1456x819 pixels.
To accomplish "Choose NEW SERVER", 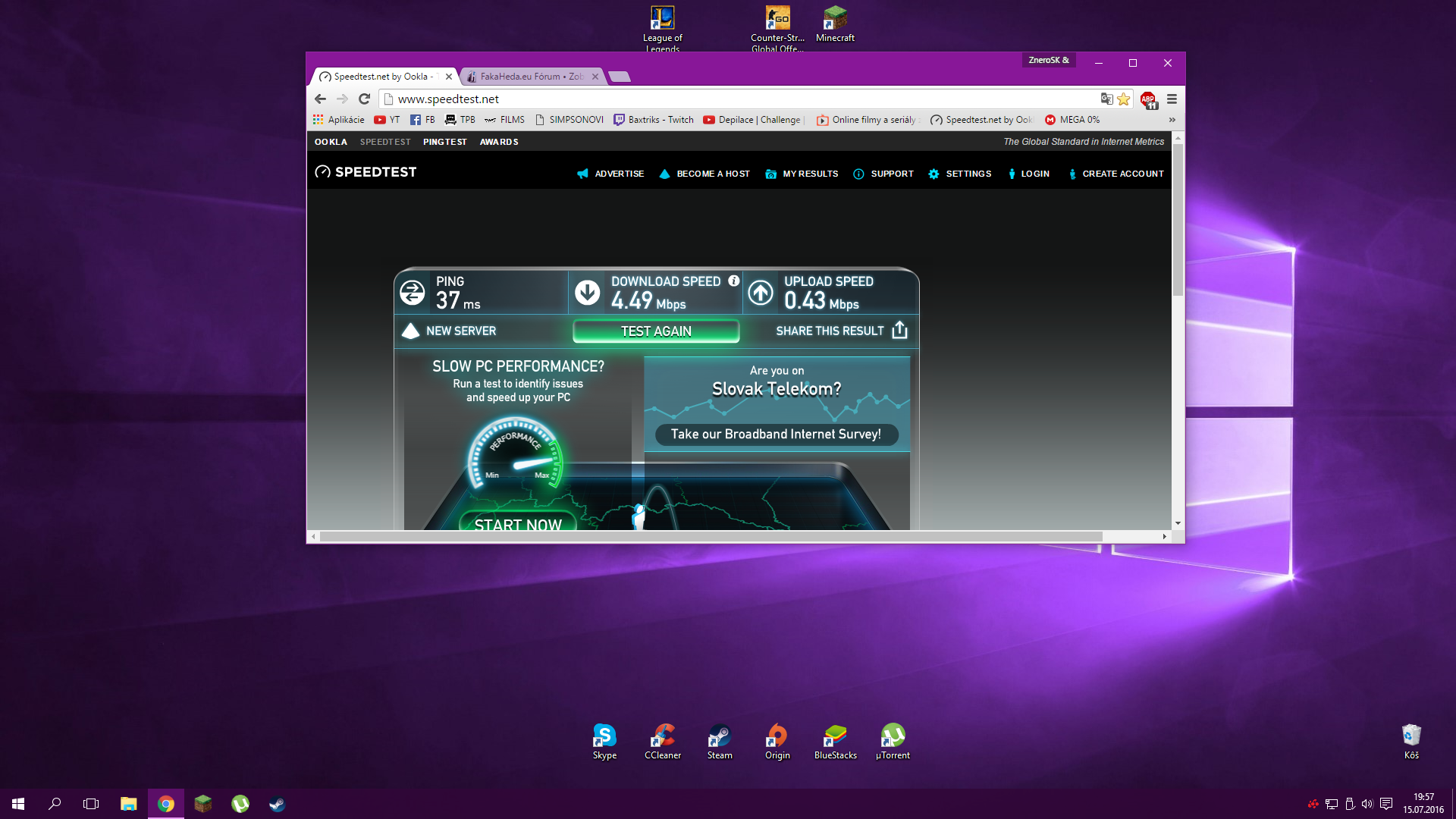I will [x=449, y=331].
